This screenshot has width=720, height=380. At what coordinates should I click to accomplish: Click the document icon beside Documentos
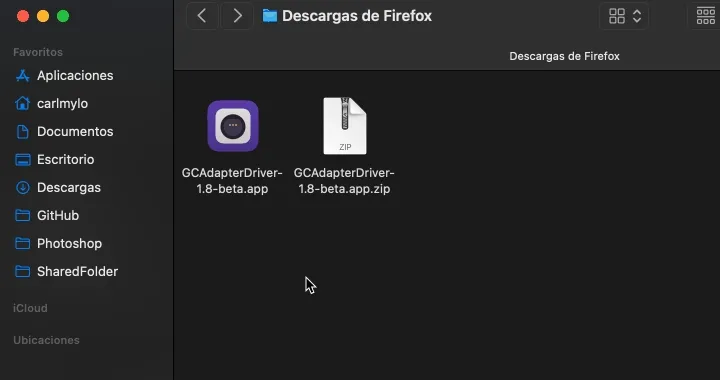pos(22,132)
